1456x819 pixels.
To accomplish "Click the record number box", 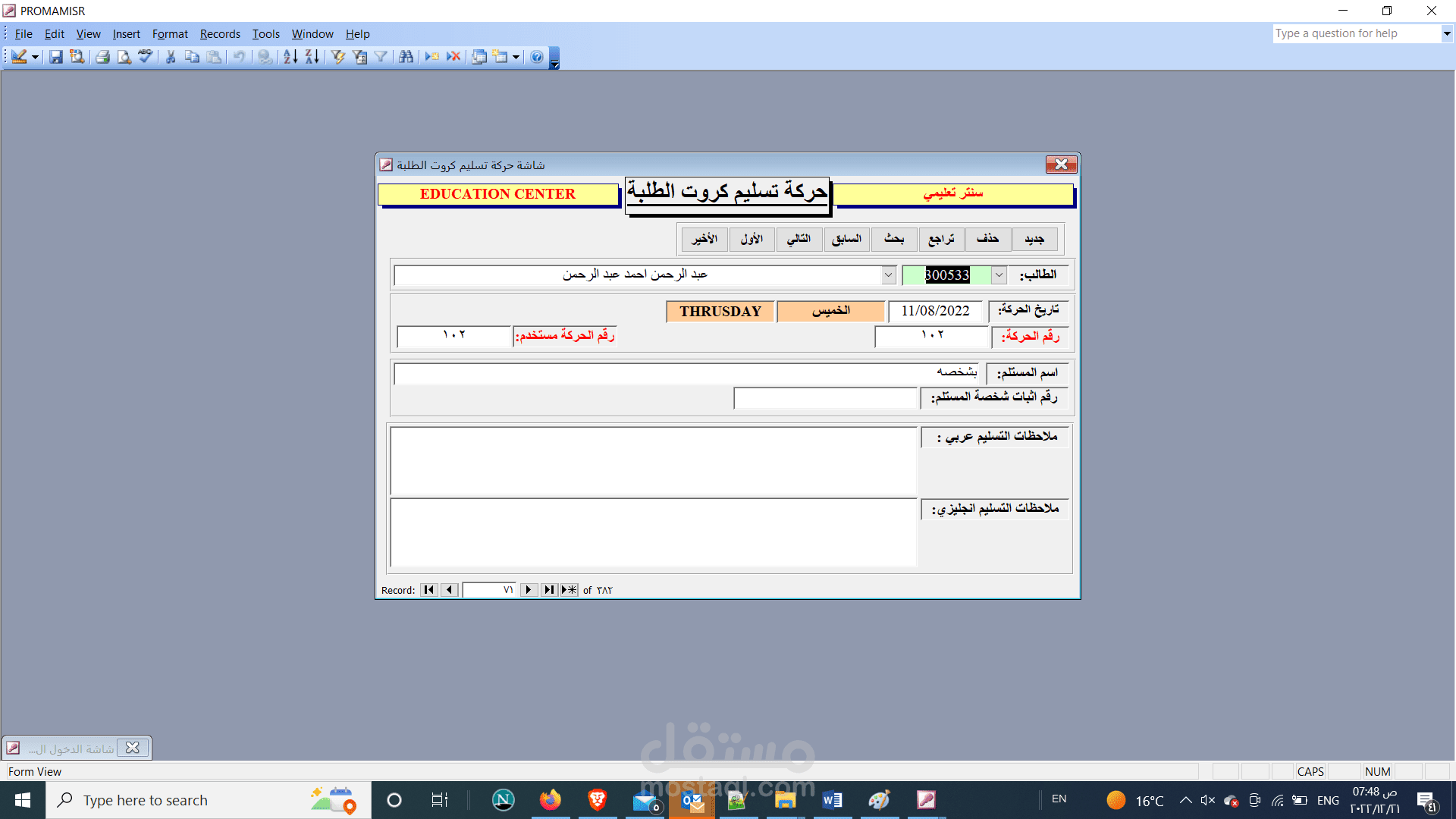I will pos(489,590).
